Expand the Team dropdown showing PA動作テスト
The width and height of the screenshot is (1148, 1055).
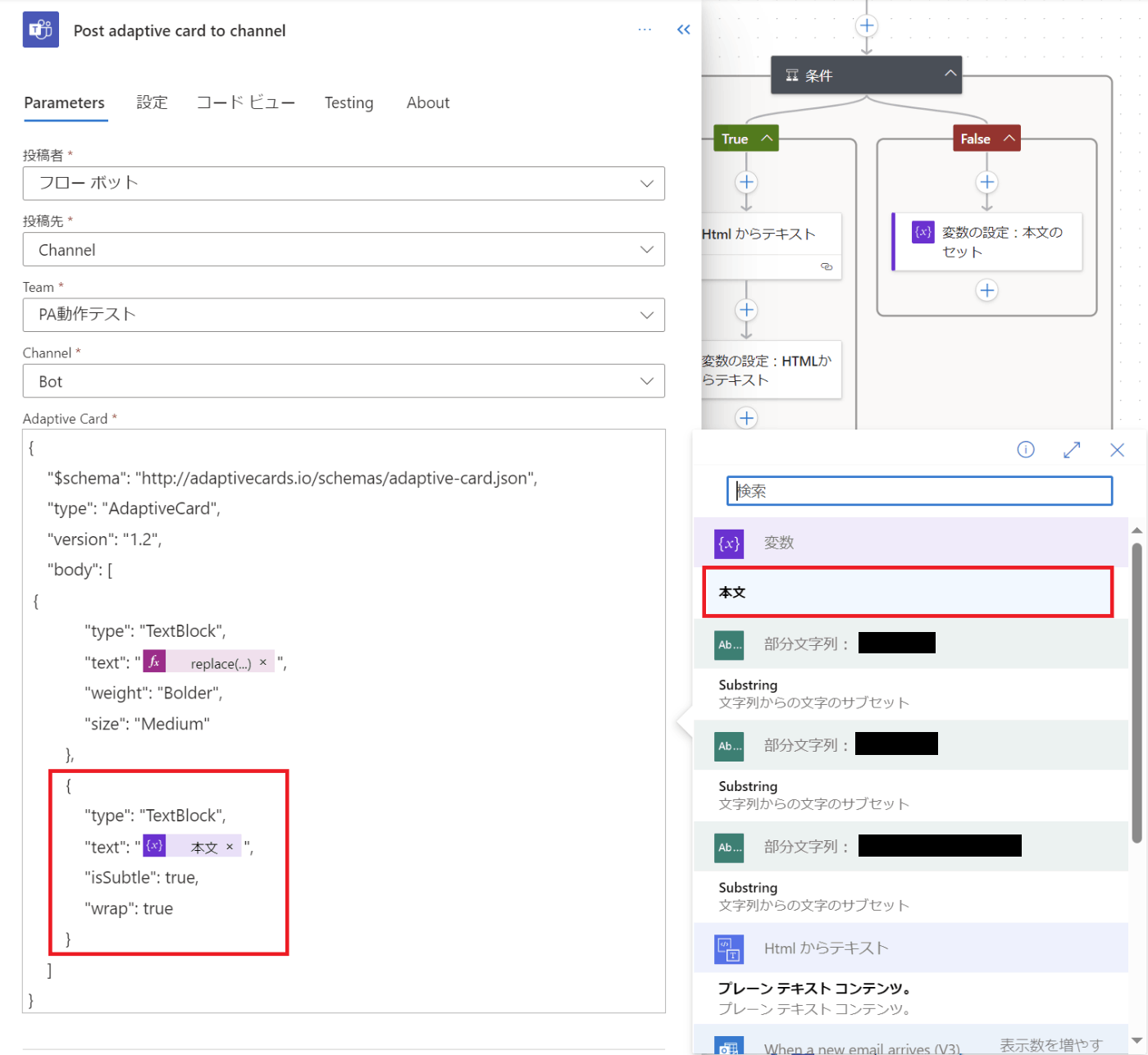tap(344, 315)
